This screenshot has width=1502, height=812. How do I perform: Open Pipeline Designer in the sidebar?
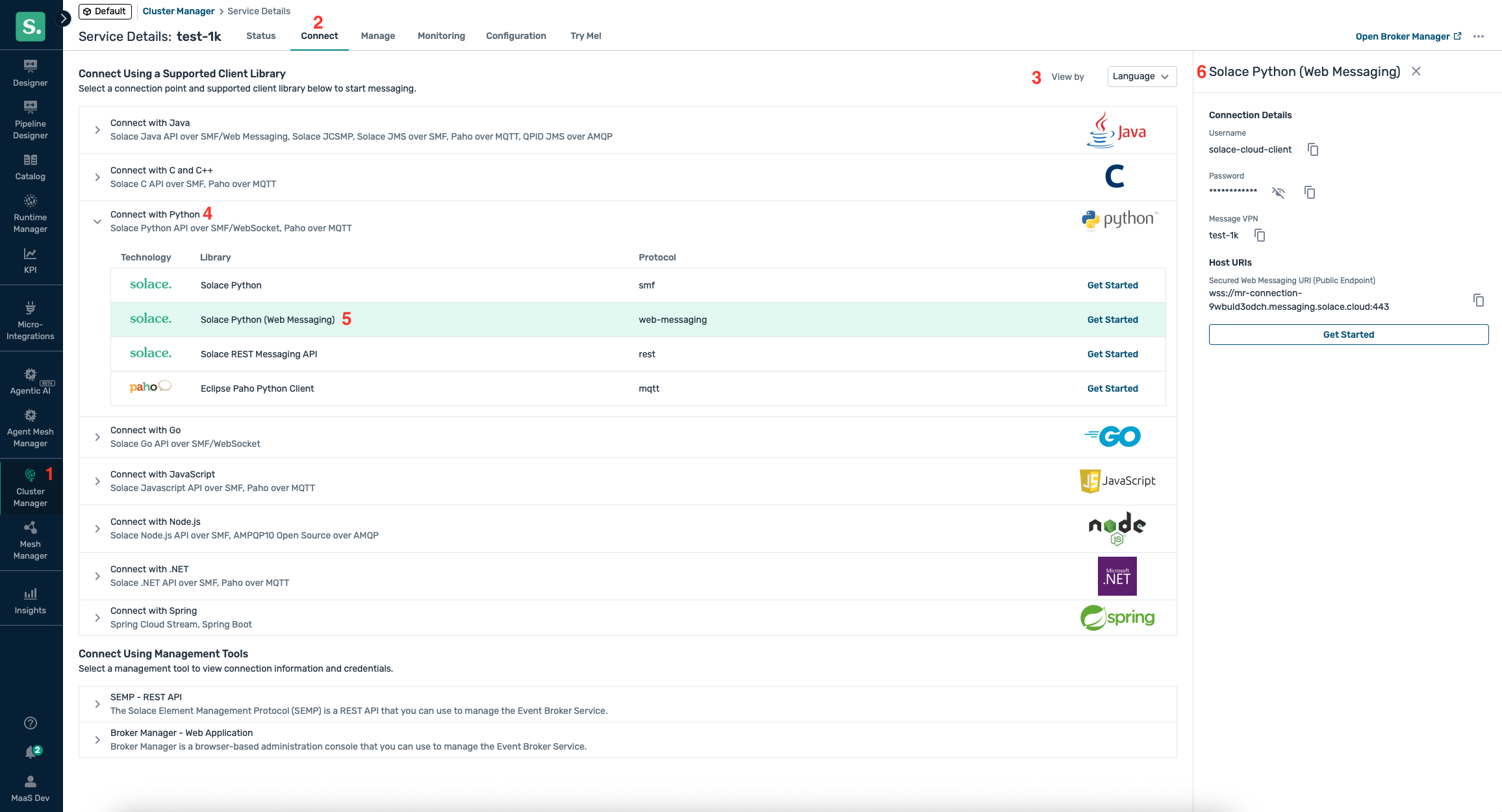point(31,120)
